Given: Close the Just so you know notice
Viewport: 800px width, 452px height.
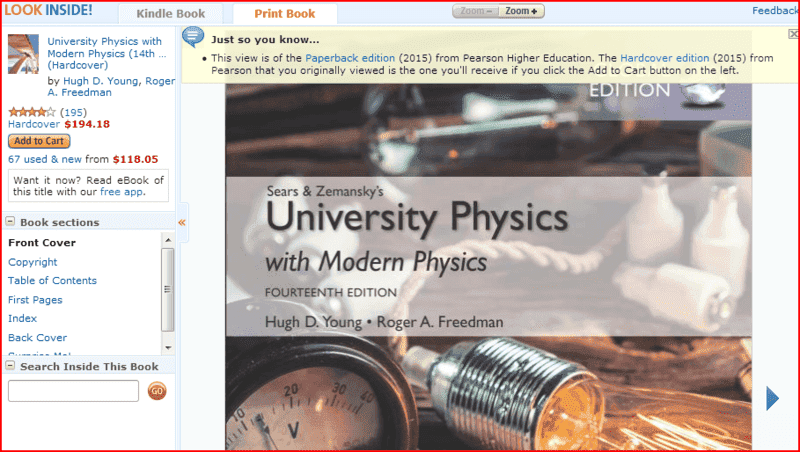Looking at the screenshot, I should (x=793, y=34).
